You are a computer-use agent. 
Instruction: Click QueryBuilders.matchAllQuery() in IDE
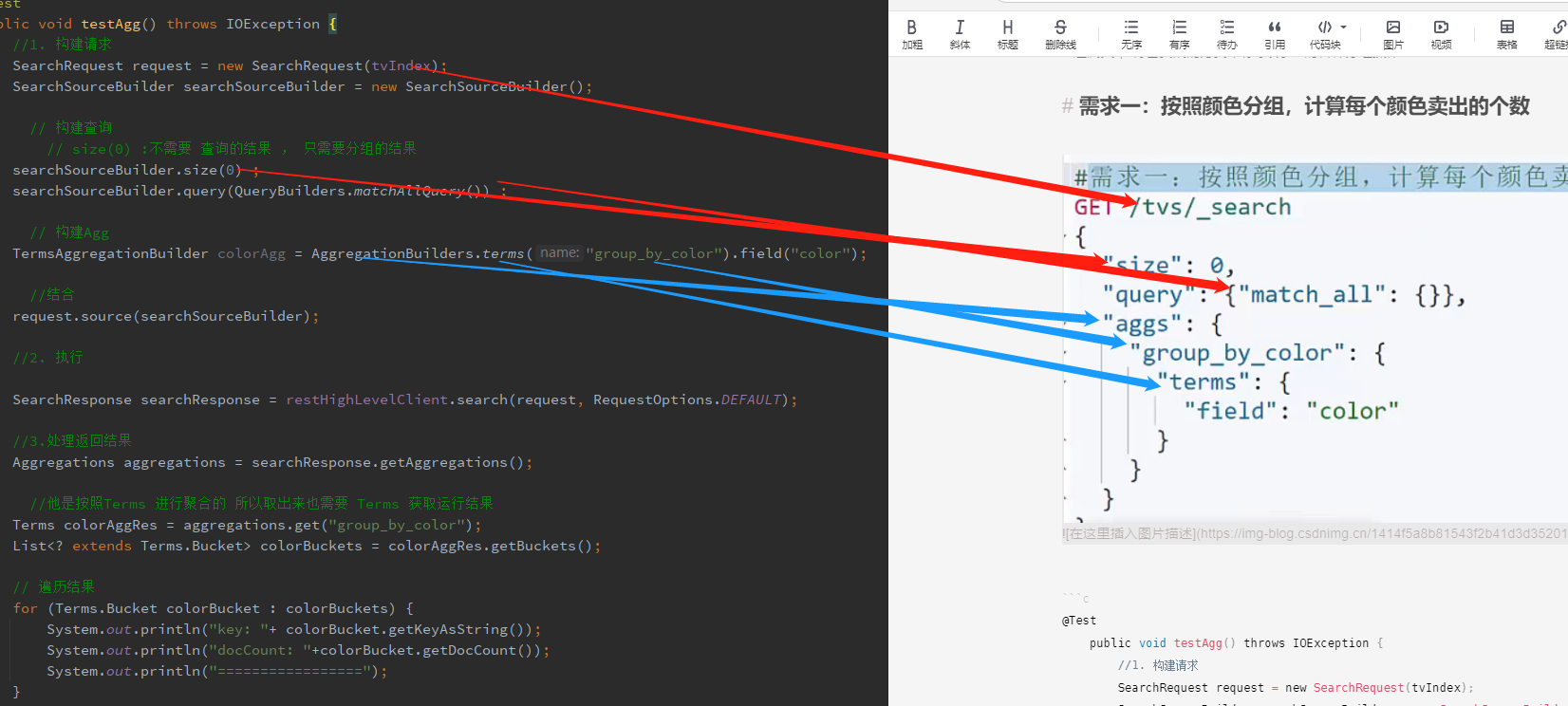362,191
